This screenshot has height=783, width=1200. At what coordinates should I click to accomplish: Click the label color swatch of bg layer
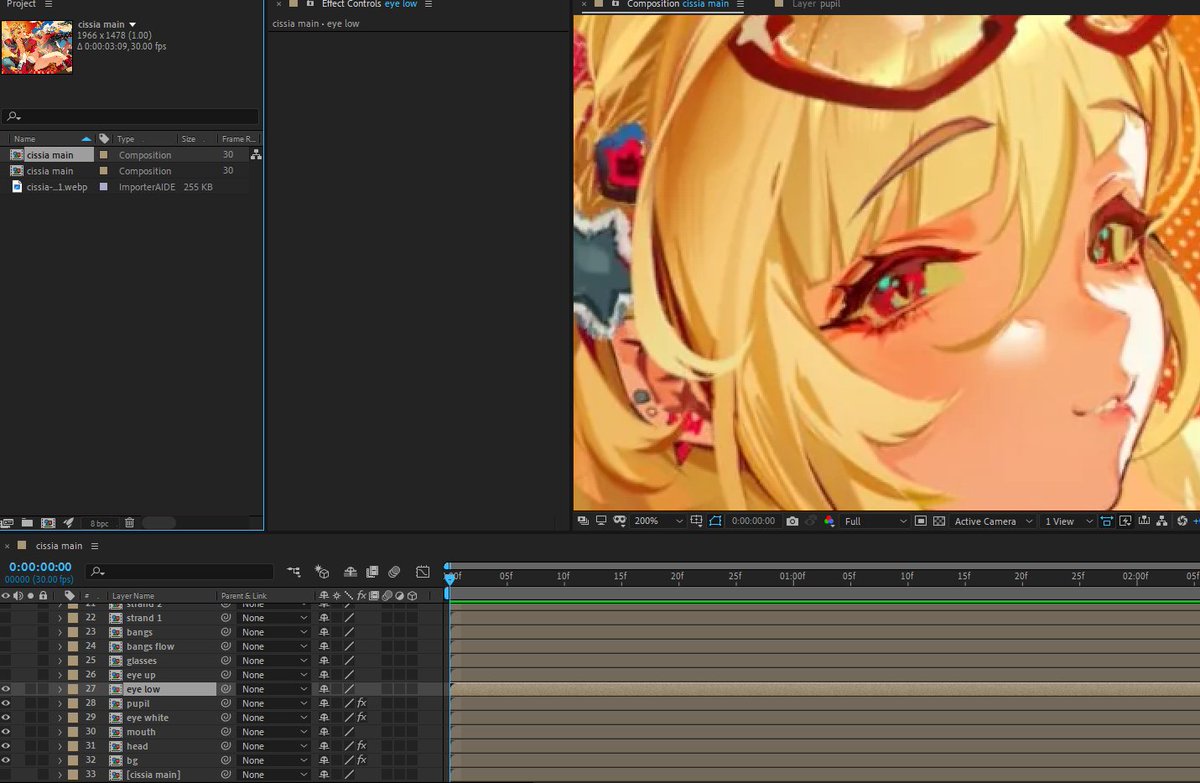pos(72,760)
